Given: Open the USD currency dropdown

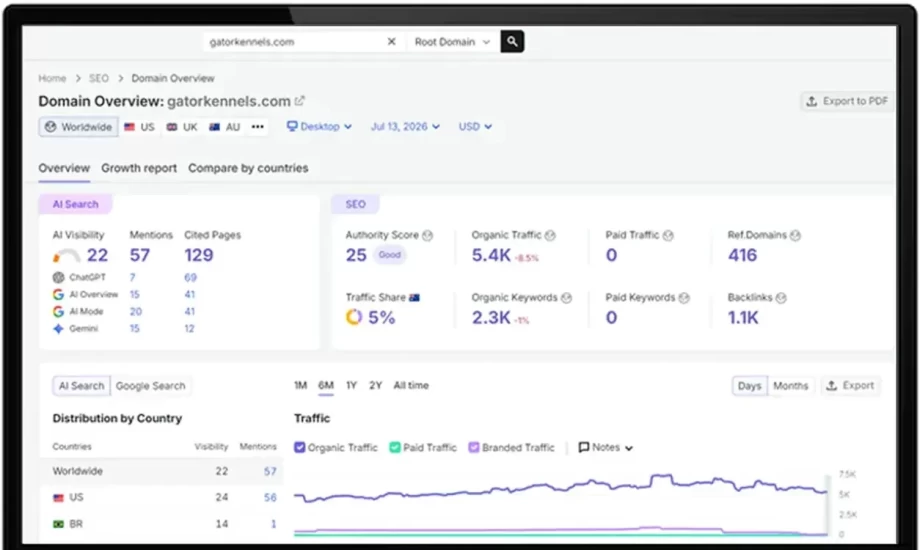Looking at the screenshot, I should 475,127.
